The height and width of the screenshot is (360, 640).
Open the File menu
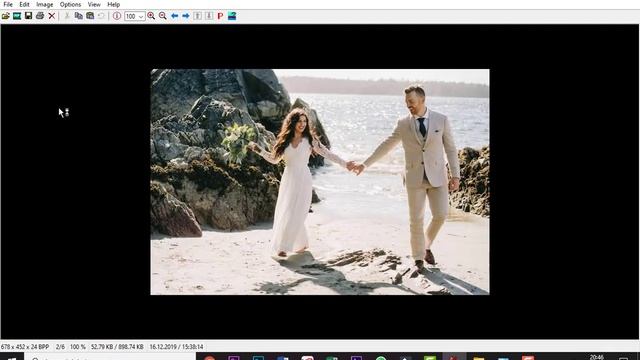coord(8,4)
